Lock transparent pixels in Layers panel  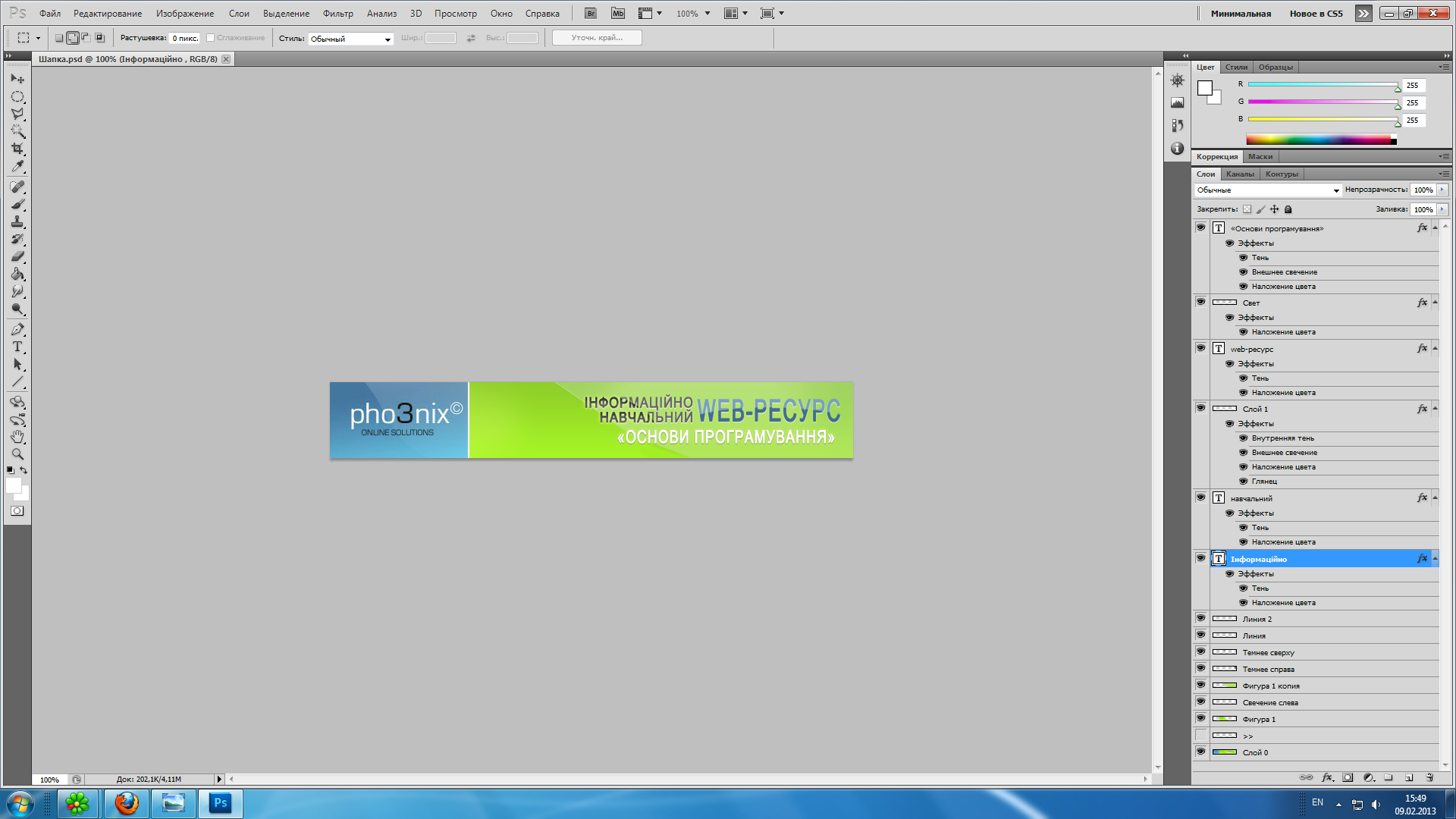click(1247, 209)
